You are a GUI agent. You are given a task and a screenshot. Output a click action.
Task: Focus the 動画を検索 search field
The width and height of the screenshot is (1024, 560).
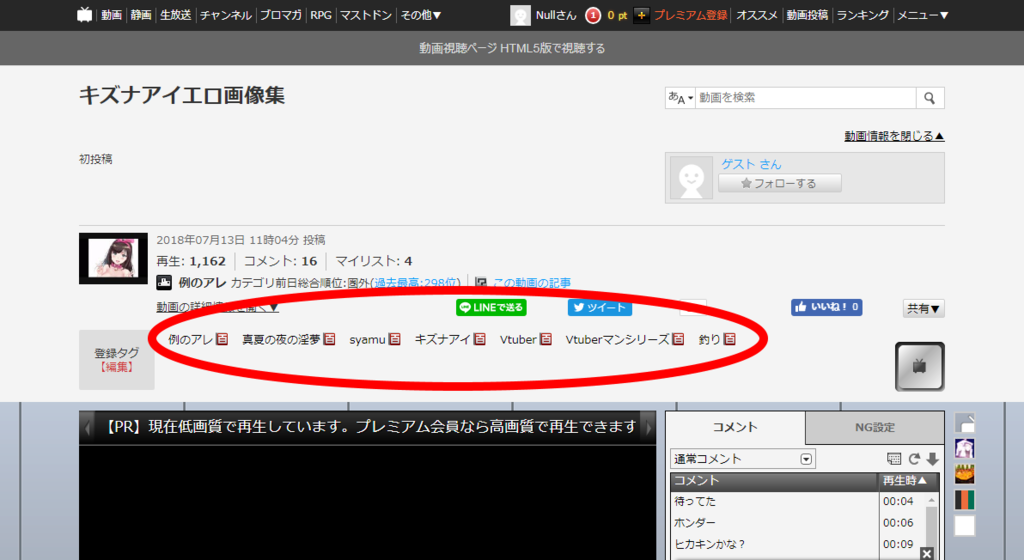(805, 98)
